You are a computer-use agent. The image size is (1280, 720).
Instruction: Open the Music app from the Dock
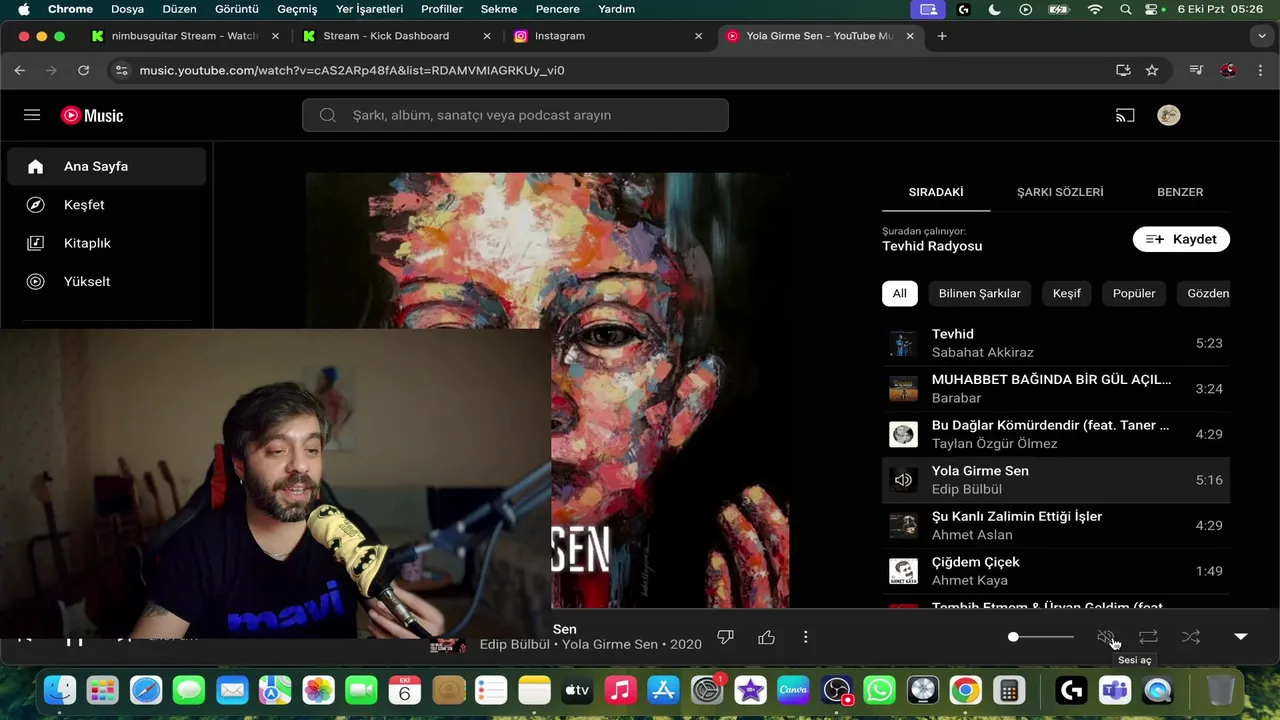click(x=621, y=690)
